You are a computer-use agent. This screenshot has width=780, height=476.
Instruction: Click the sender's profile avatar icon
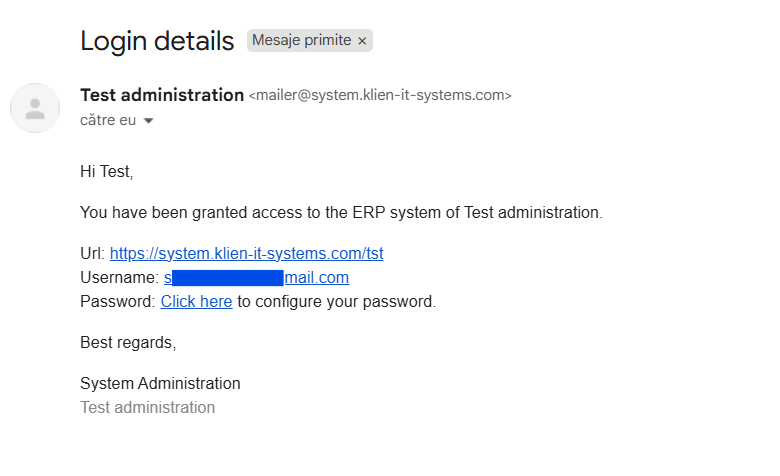35,108
